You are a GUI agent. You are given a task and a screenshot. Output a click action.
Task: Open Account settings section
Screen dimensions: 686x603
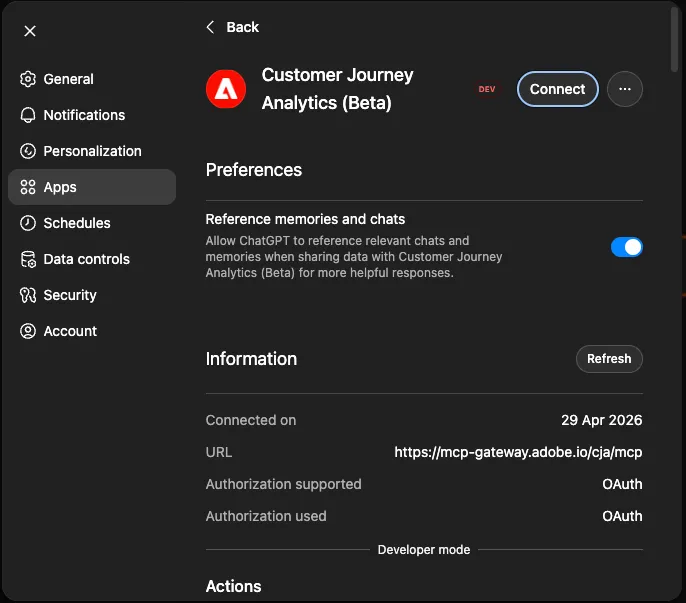(92, 331)
